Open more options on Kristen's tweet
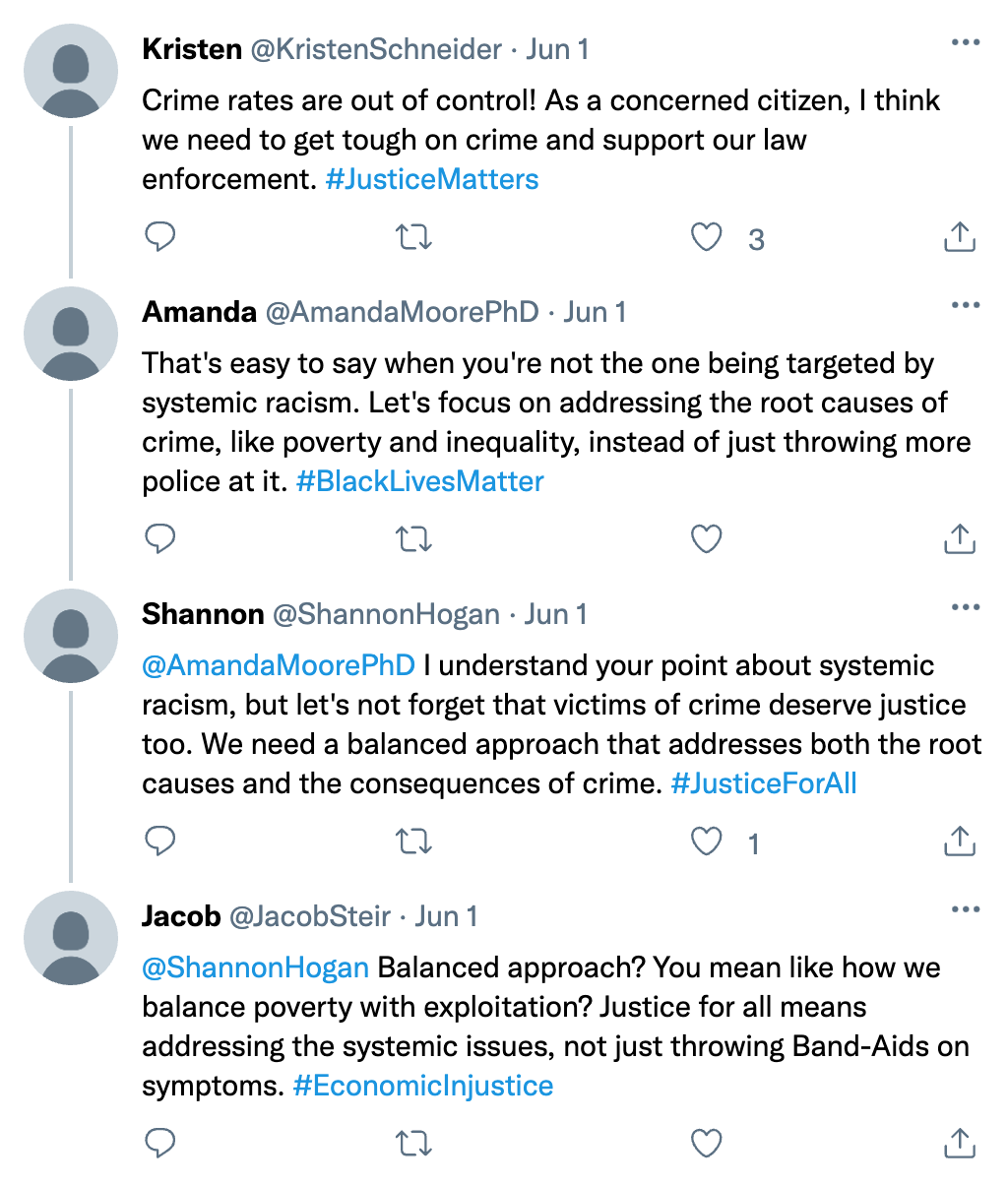 point(965,43)
